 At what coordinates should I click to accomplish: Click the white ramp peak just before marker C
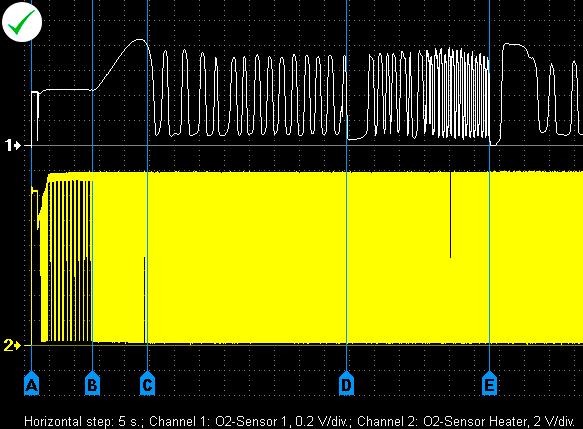(139, 40)
